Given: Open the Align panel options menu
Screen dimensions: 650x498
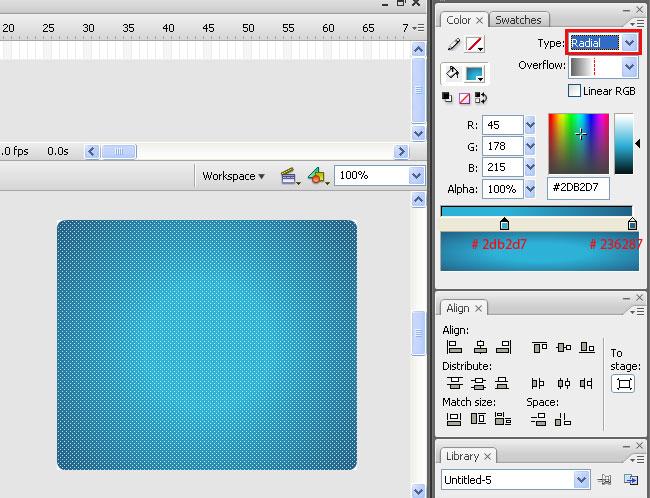Looking at the screenshot, I should 637,311.
